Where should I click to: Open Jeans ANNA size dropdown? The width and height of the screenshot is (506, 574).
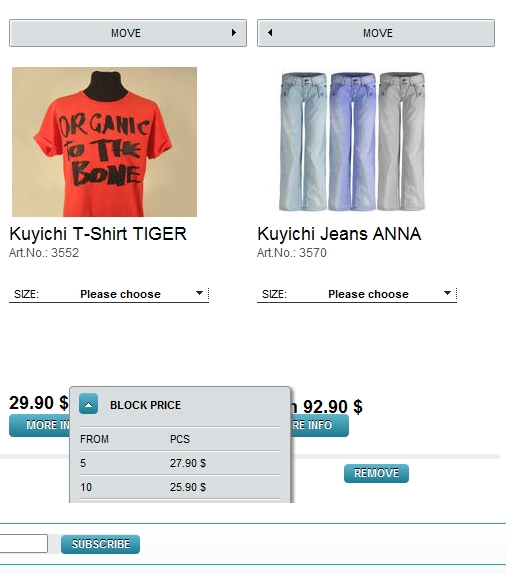(357, 294)
